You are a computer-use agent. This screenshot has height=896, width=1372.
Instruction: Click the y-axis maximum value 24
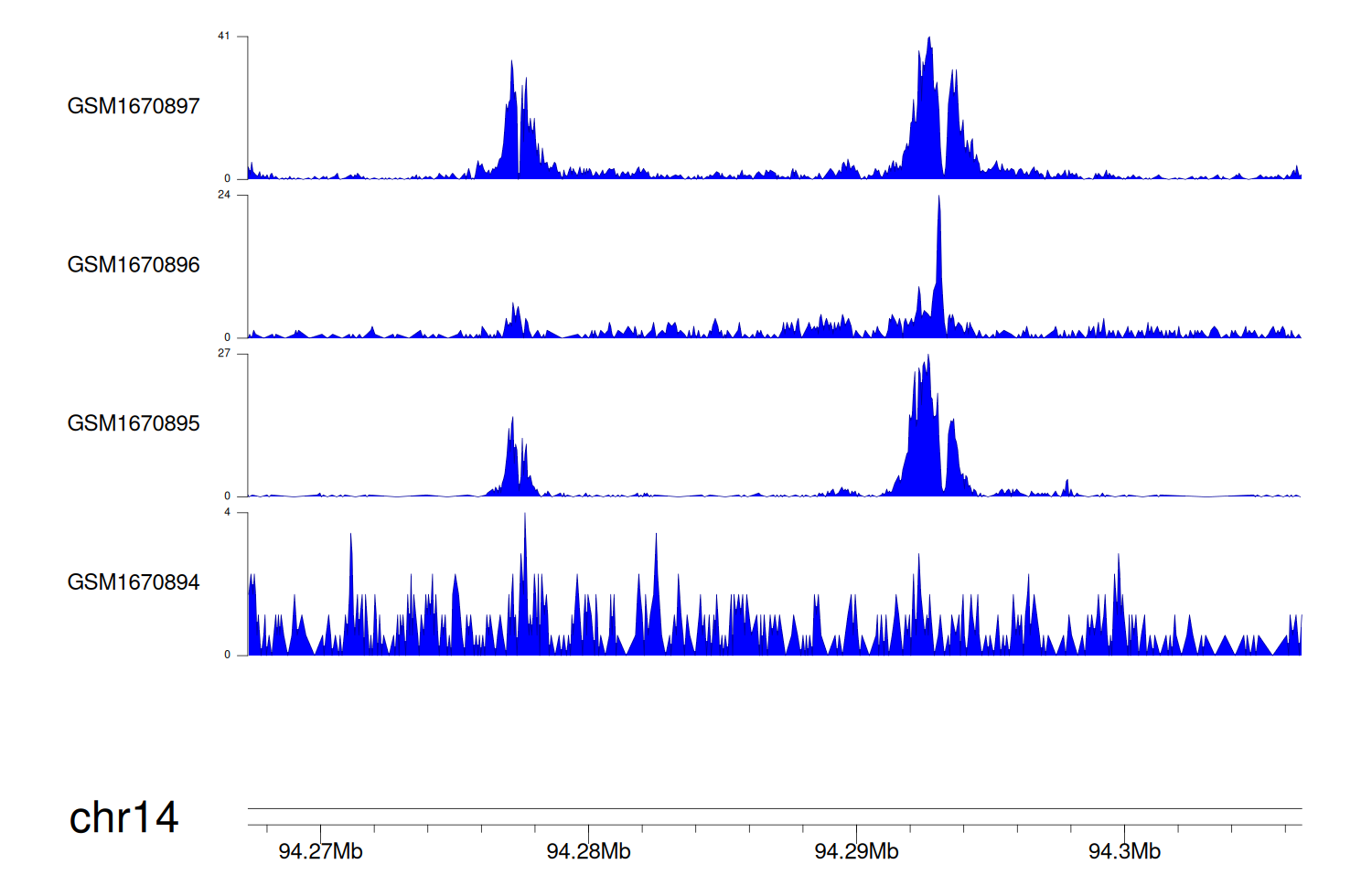click(224, 195)
